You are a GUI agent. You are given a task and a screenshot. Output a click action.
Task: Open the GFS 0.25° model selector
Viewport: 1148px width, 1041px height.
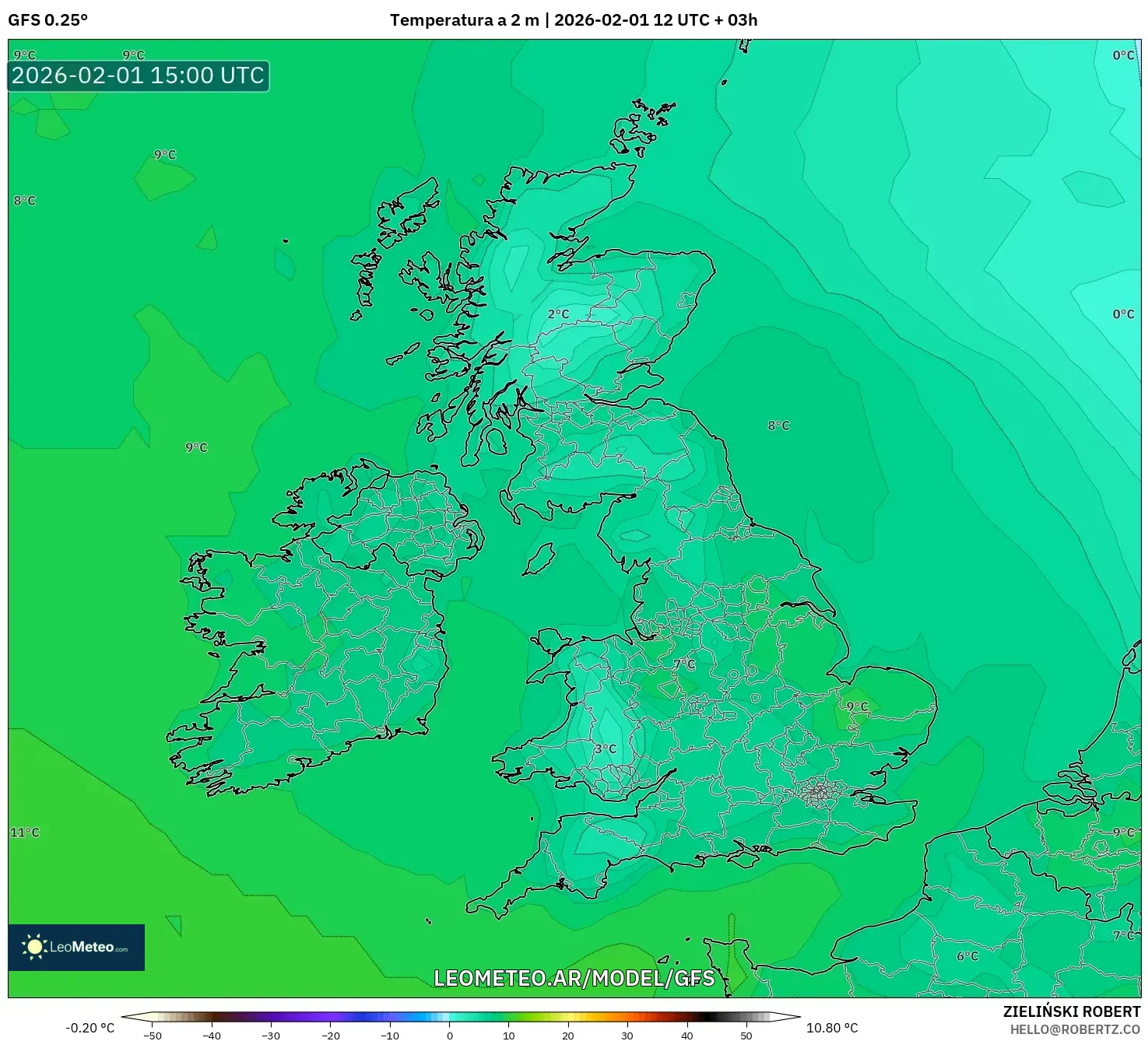point(47,21)
